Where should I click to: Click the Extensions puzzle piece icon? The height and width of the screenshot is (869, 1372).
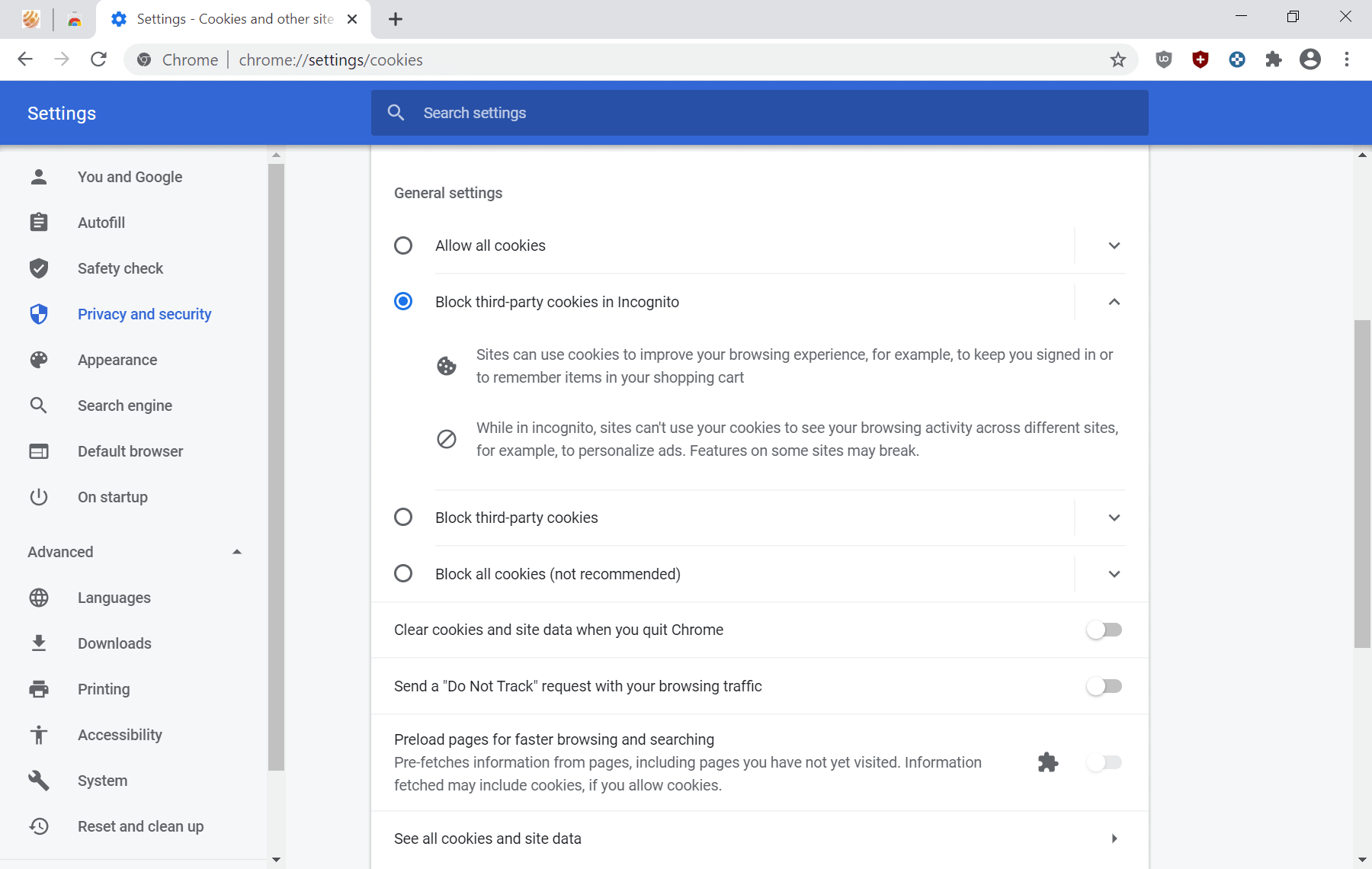1274,59
